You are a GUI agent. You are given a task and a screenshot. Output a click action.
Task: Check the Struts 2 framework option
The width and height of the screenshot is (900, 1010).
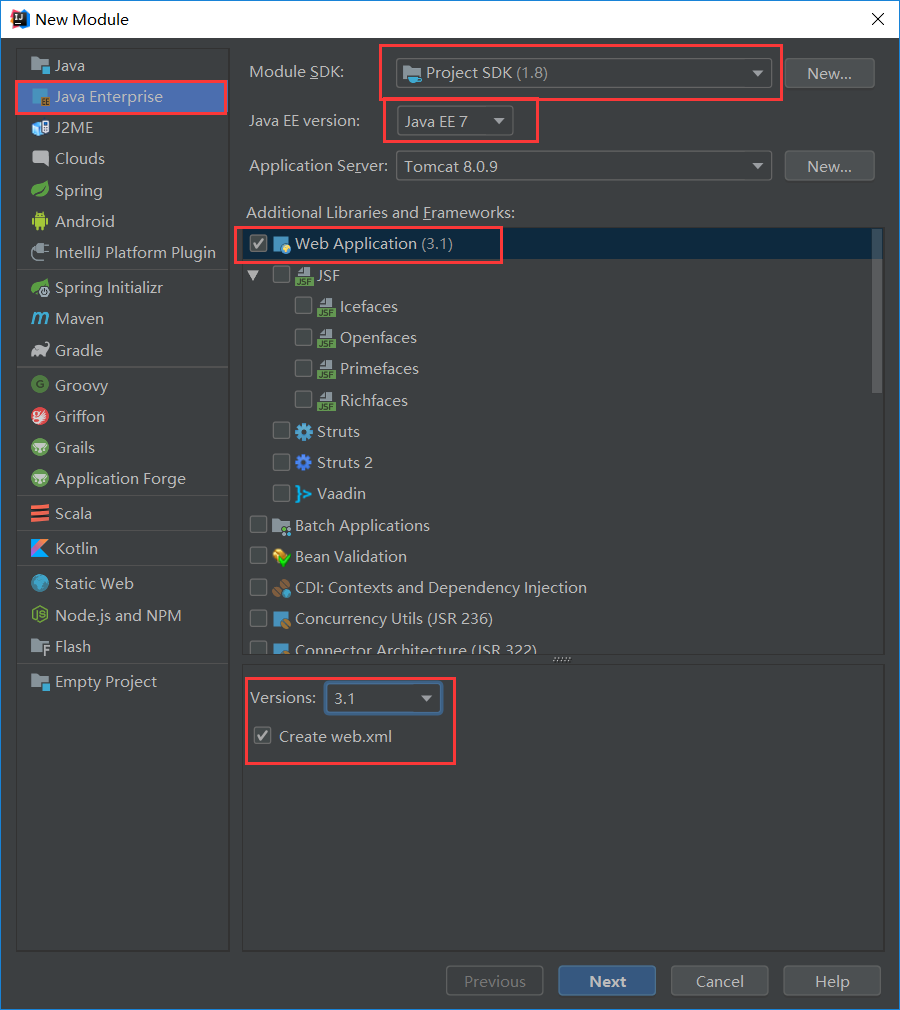coord(281,462)
